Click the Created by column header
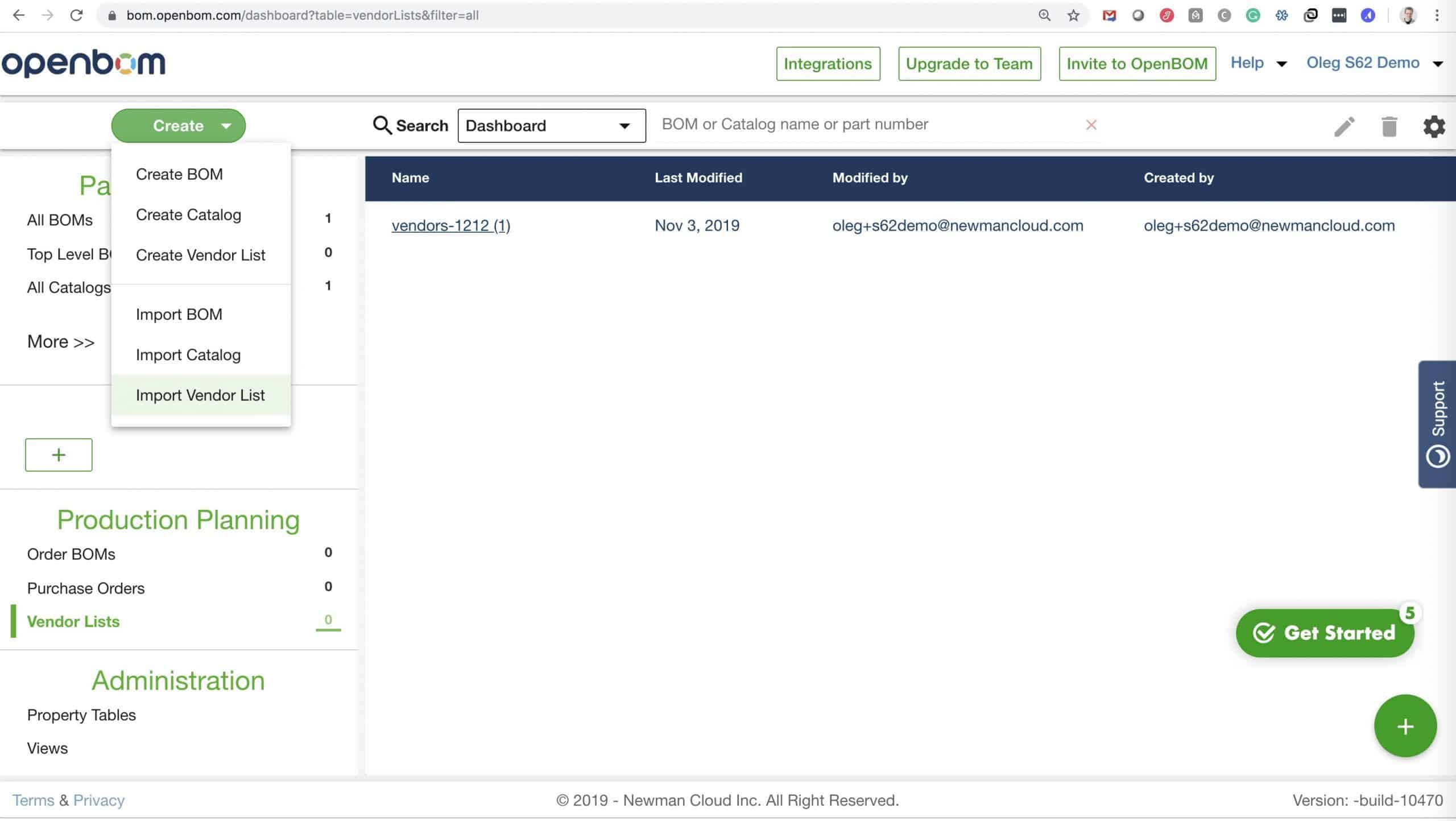This screenshot has width=1456, height=821. pos(1178,178)
